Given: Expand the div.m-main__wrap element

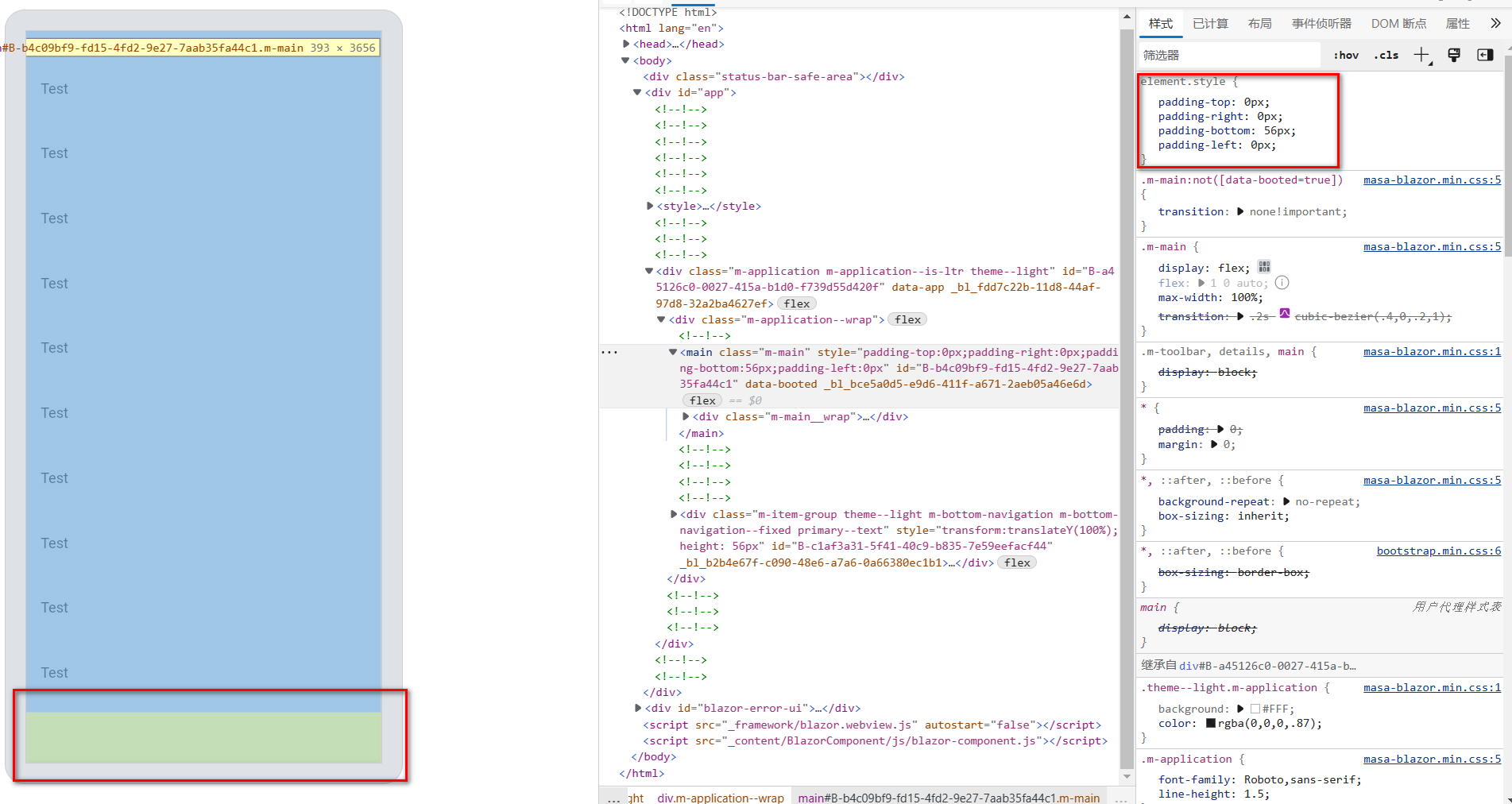Looking at the screenshot, I should (685, 416).
